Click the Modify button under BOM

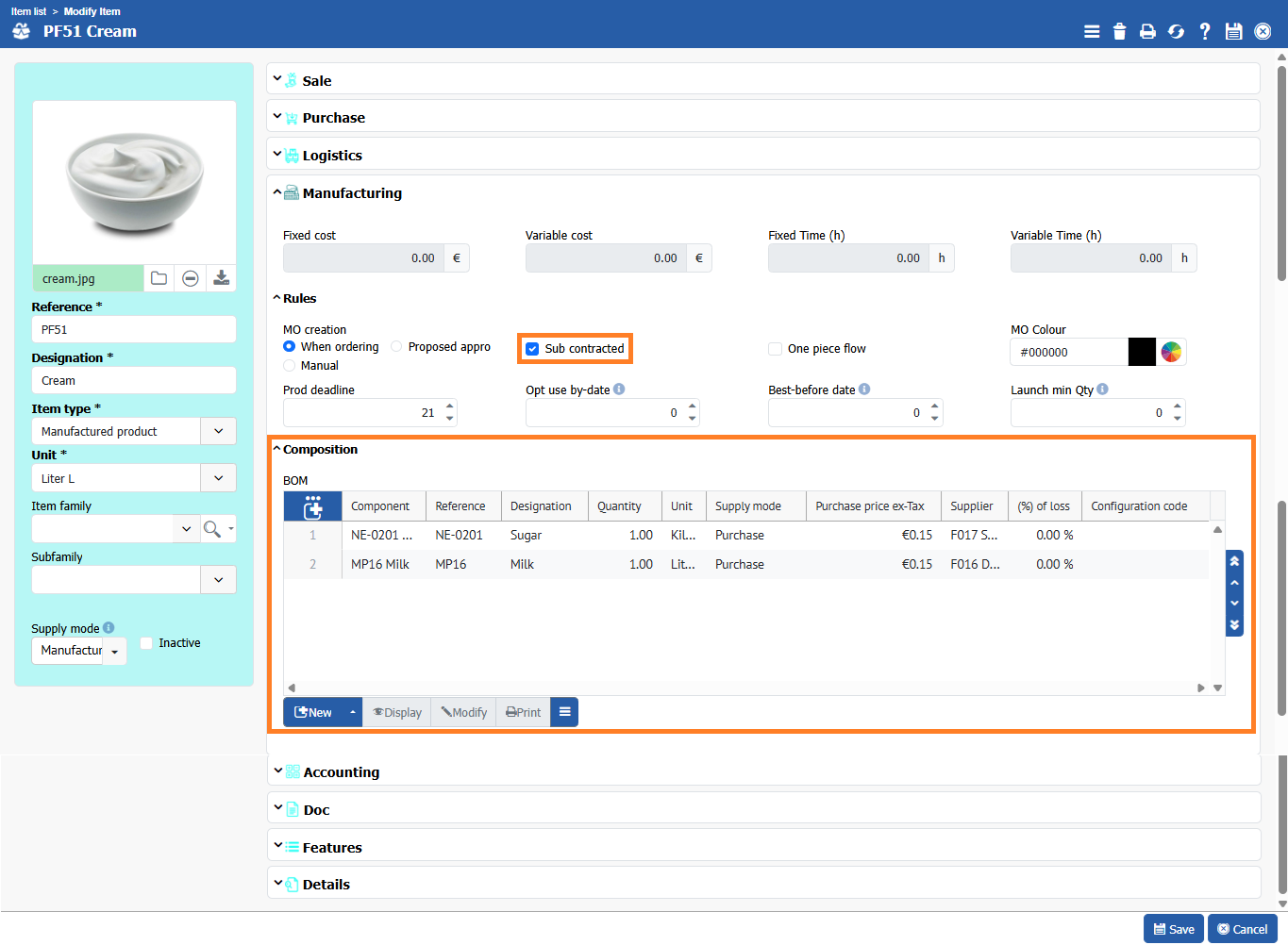click(463, 713)
